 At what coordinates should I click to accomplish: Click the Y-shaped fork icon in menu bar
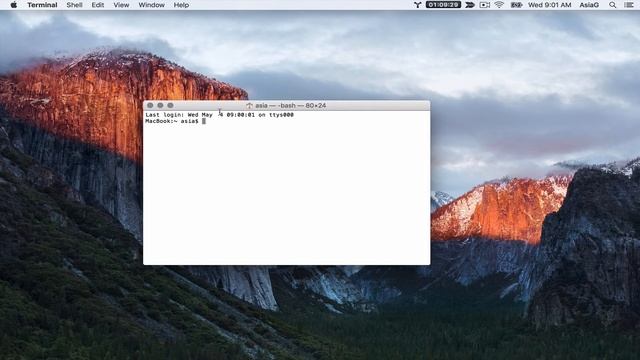click(417, 5)
